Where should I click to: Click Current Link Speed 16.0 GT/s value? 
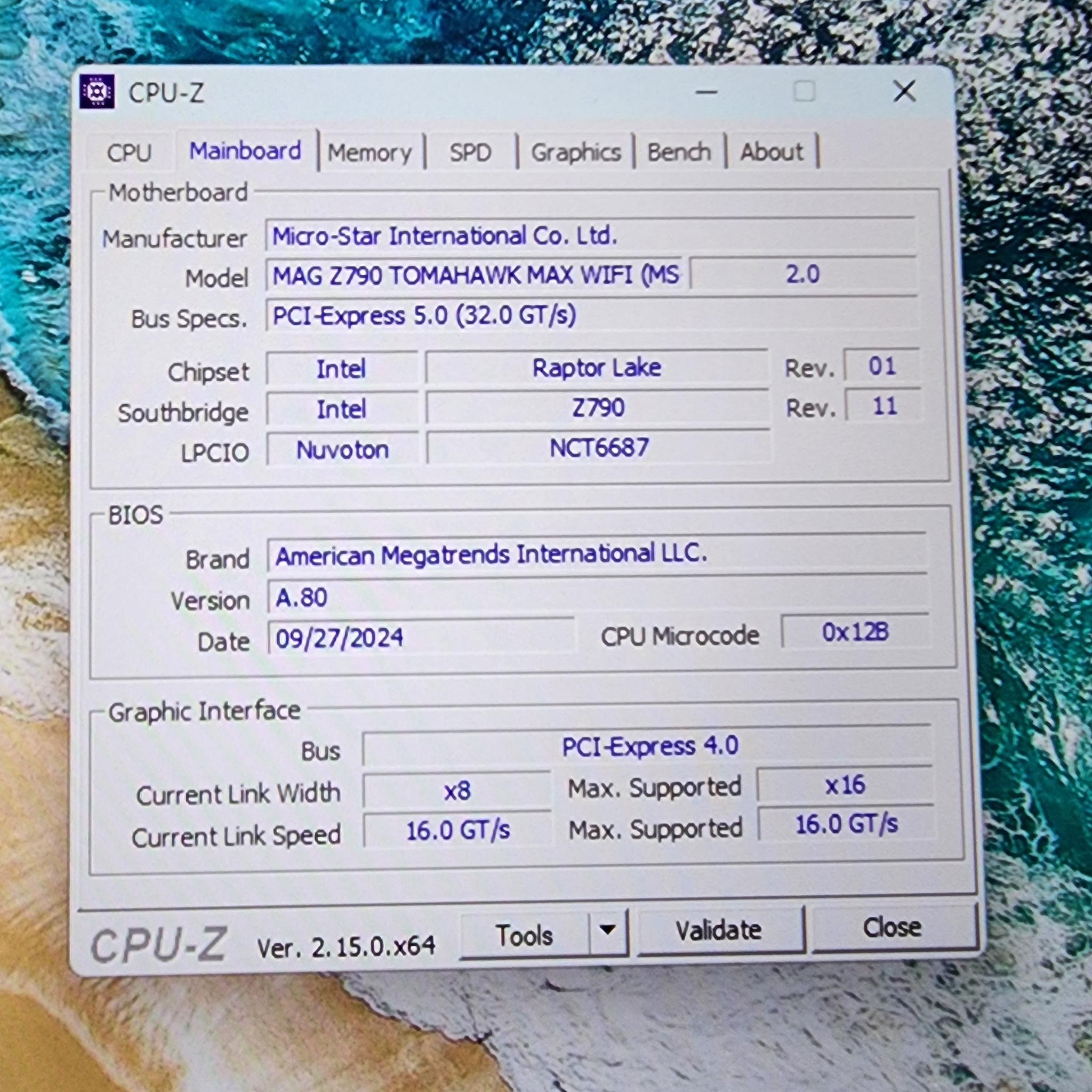click(457, 831)
